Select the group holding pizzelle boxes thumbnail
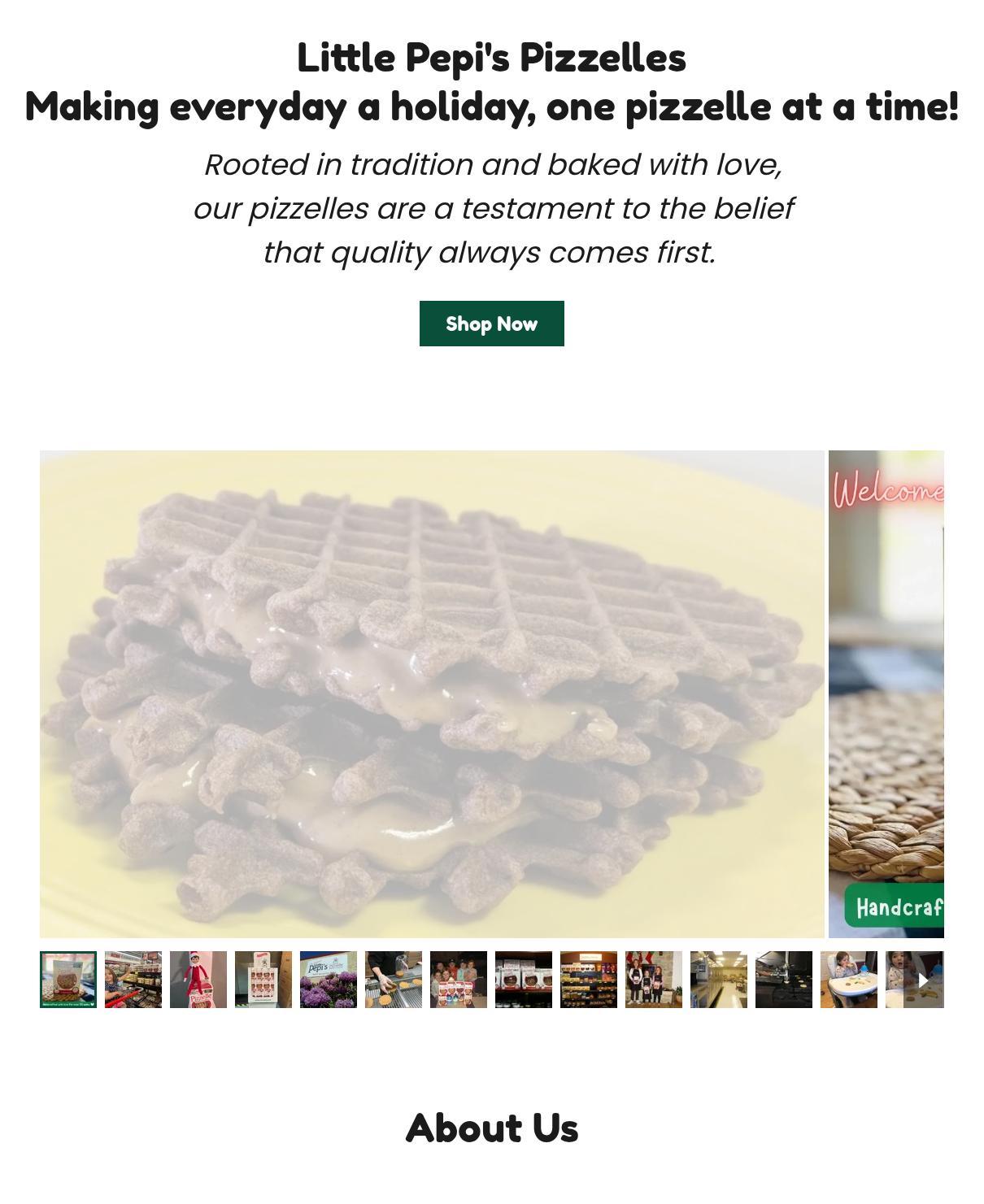This screenshot has height=1204, width=984. tap(459, 980)
